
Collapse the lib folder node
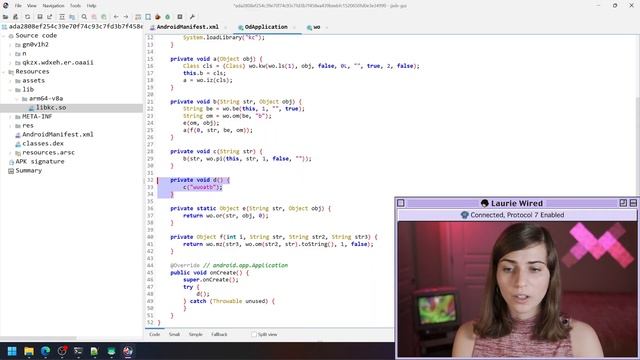[11, 90]
